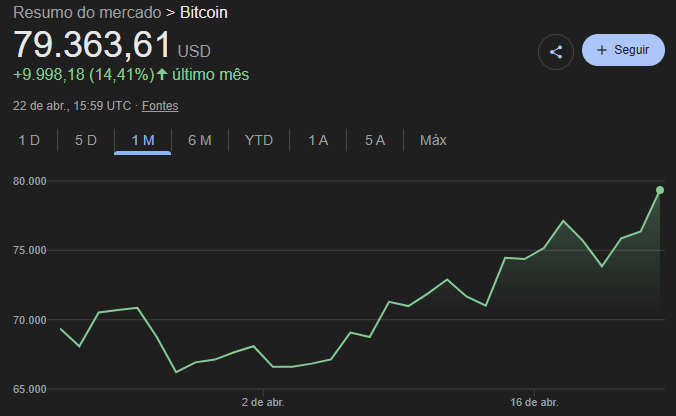Click the share icon button
This screenshot has width=676, height=416.
(x=556, y=52)
